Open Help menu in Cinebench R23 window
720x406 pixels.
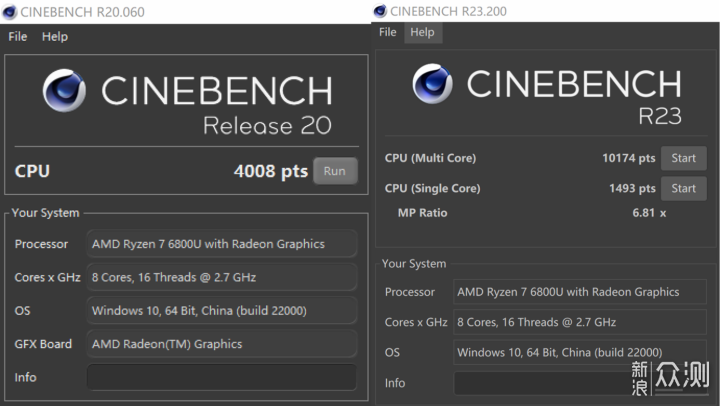pos(422,32)
